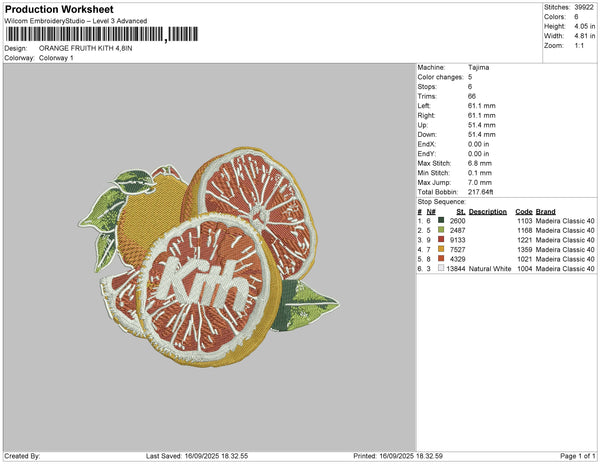
Task: Click stitch count '13844' in stop 6
Action: pos(456,269)
